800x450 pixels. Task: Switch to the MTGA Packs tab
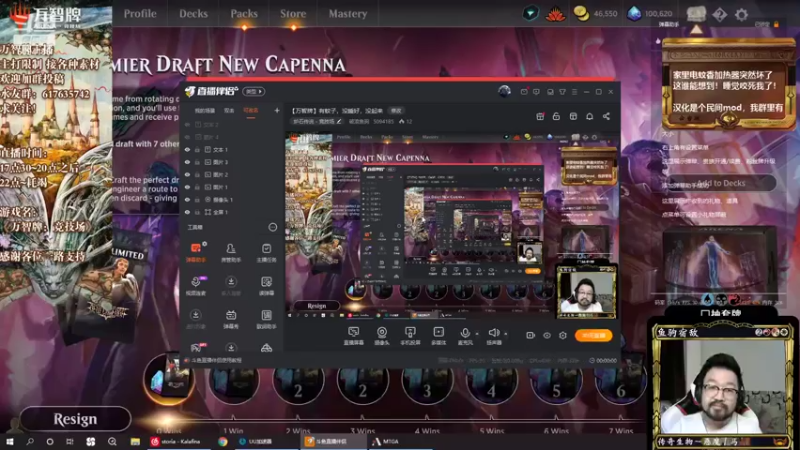click(x=244, y=14)
